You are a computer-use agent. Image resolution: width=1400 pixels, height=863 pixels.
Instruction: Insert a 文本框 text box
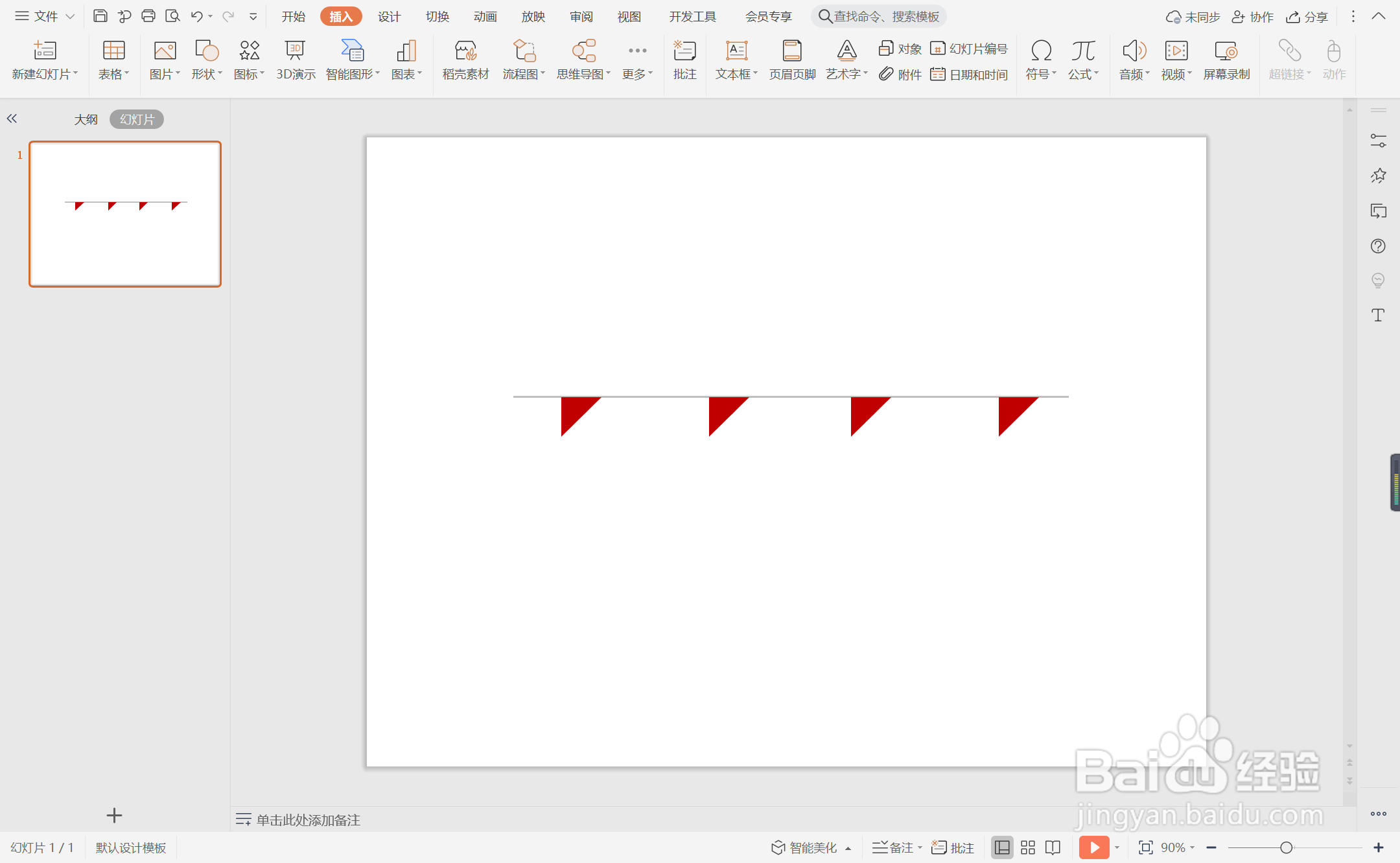(x=736, y=60)
